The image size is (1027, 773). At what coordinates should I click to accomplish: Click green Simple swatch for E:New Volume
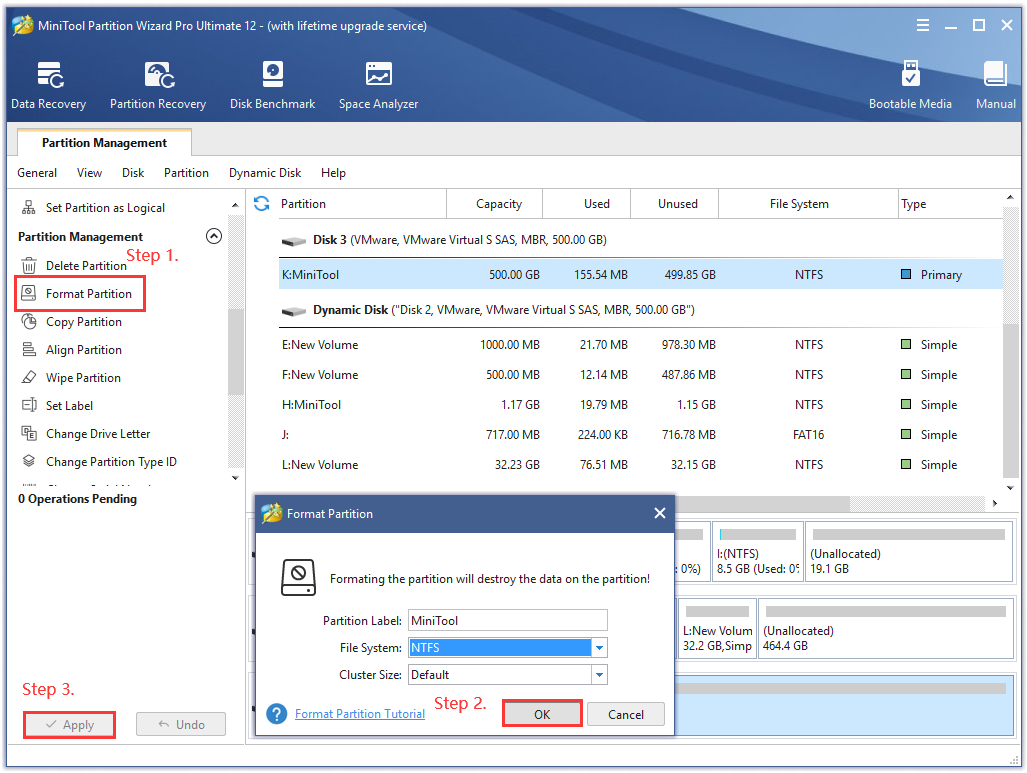click(906, 345)
